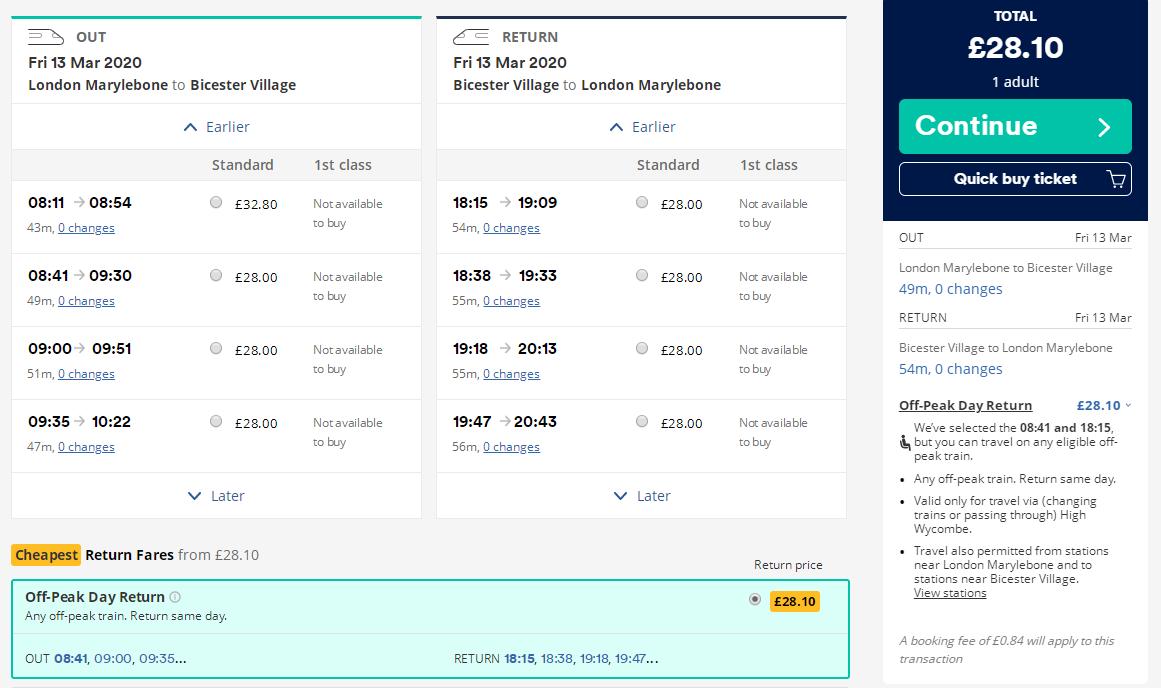Click the 19:18 time in the RETURN fare list

point(595,658)
